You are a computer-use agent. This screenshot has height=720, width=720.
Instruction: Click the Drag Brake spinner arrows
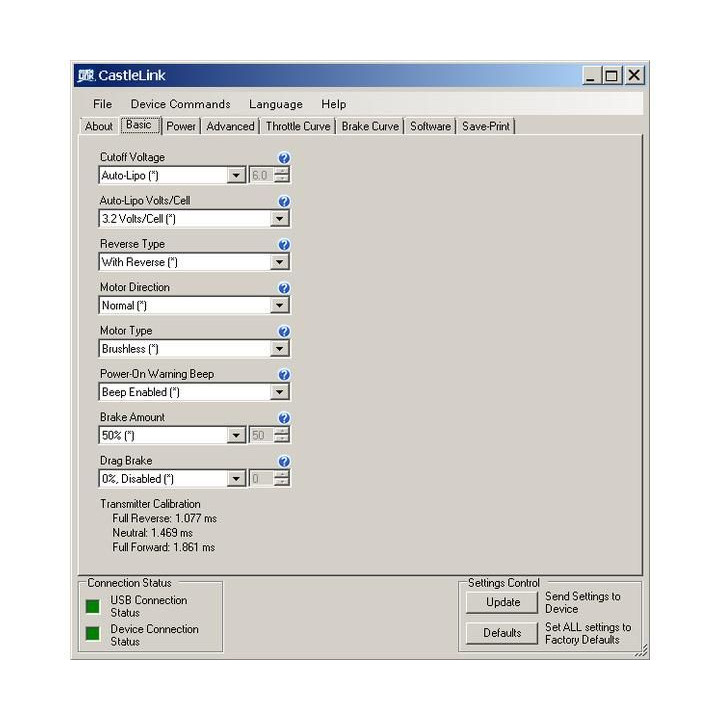pyautogui.click(x=282, y=479)
